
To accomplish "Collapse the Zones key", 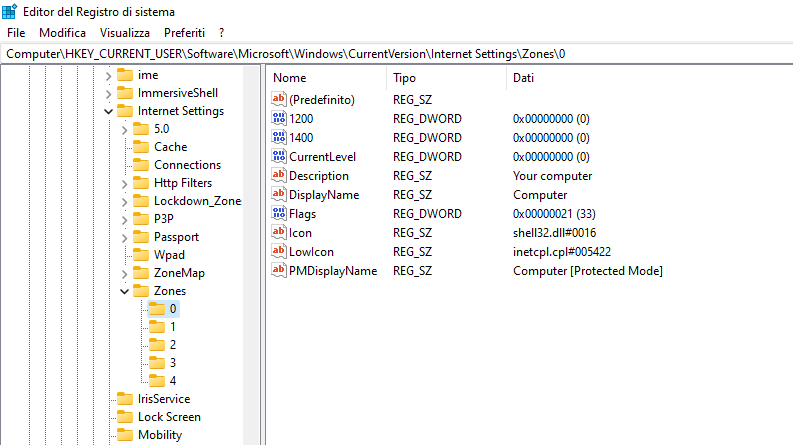I will 124,291.
